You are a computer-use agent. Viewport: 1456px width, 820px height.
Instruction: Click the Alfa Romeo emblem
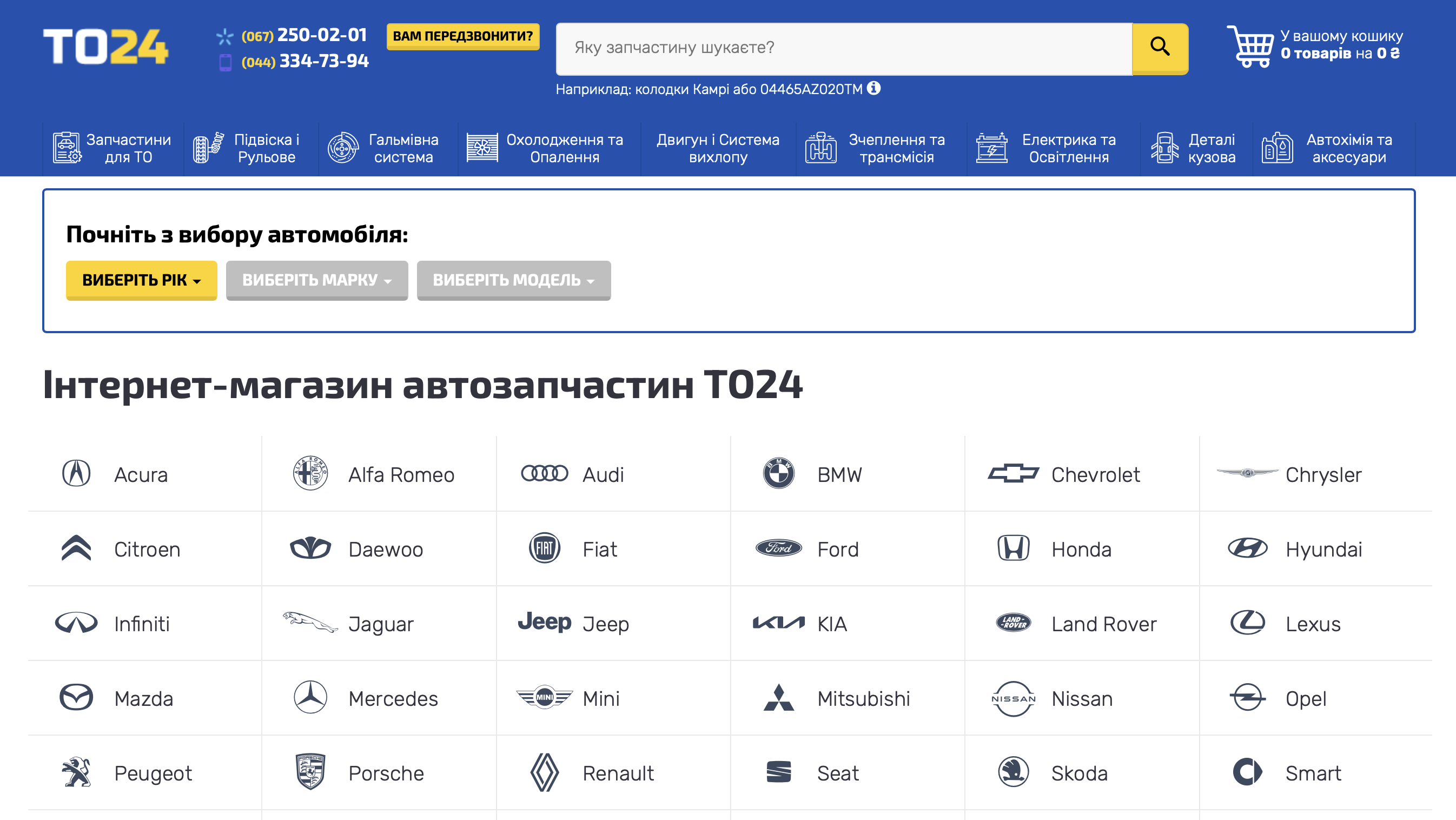(310, 474)
